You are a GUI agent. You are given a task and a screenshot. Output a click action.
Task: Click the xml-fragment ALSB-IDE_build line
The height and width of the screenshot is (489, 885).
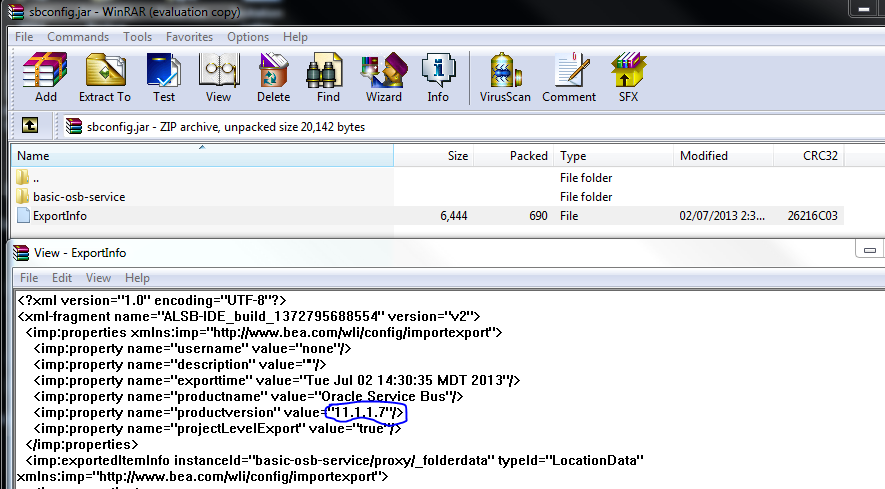pos(248,316)
